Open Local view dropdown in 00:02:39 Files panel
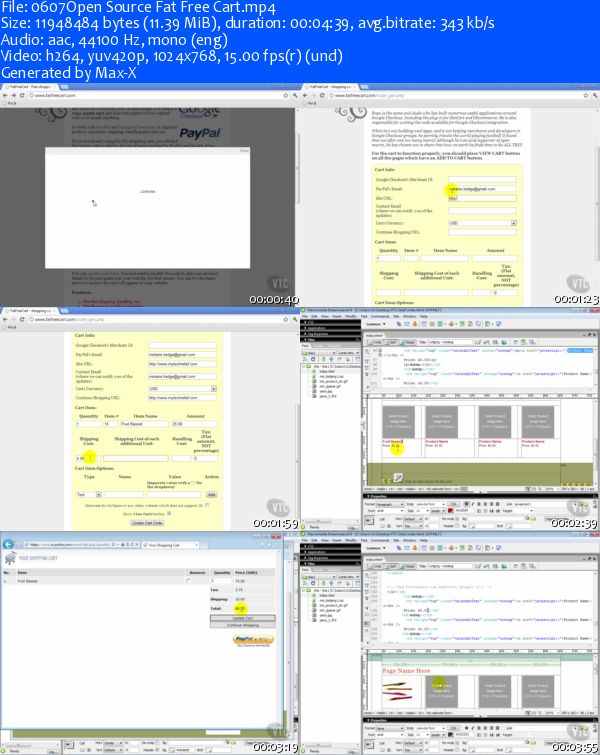 pos(349,353)
